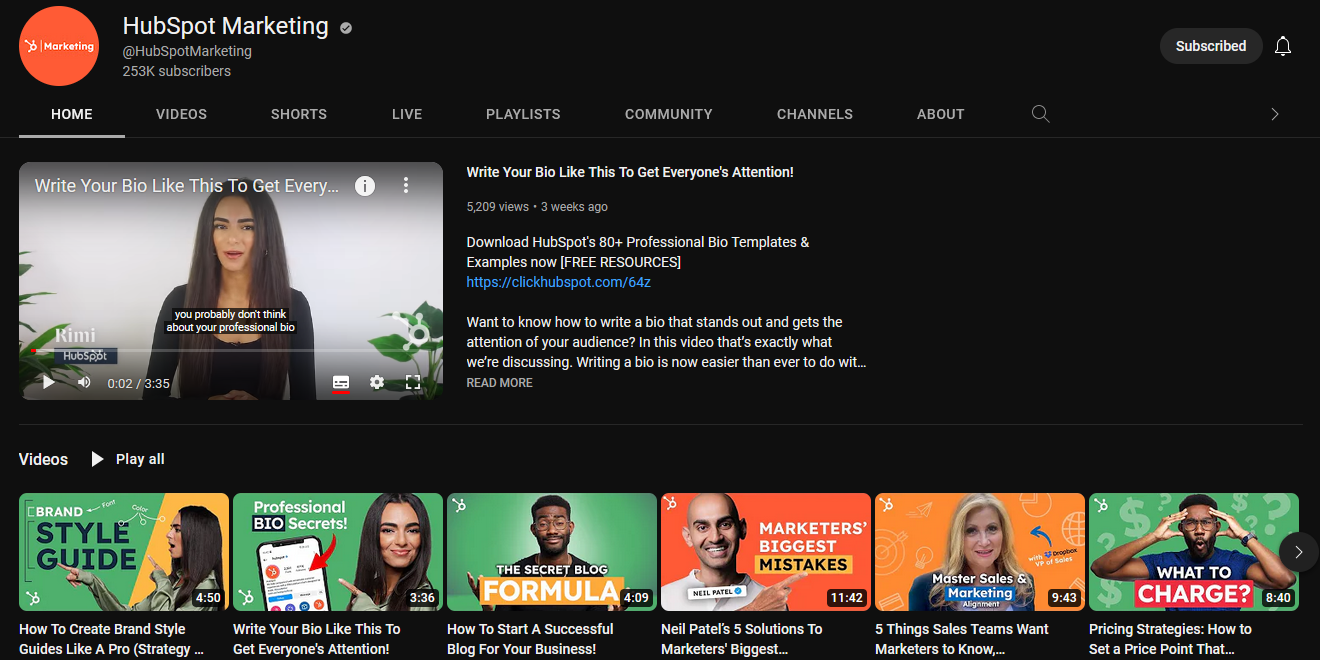Screen dimensions: 1320x660
Task: Click the '253K subscribers' text
Action: 177,71
